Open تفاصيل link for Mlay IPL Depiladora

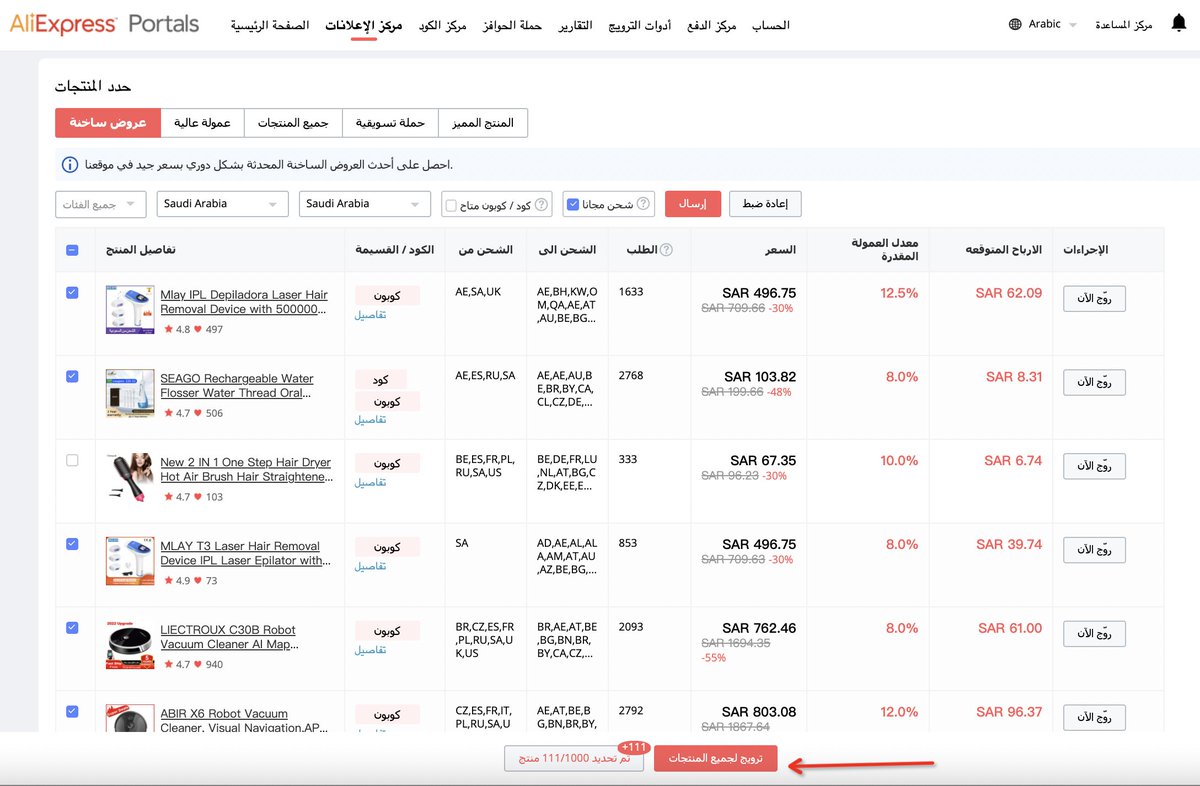370,315
